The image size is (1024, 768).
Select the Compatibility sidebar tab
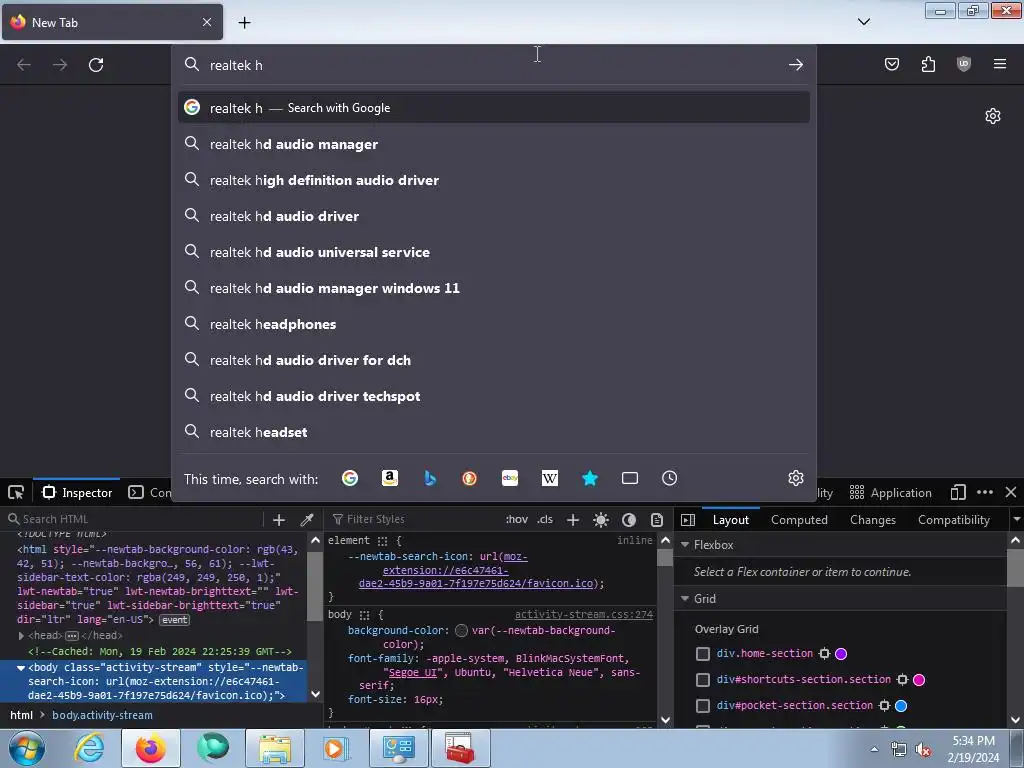953,520
